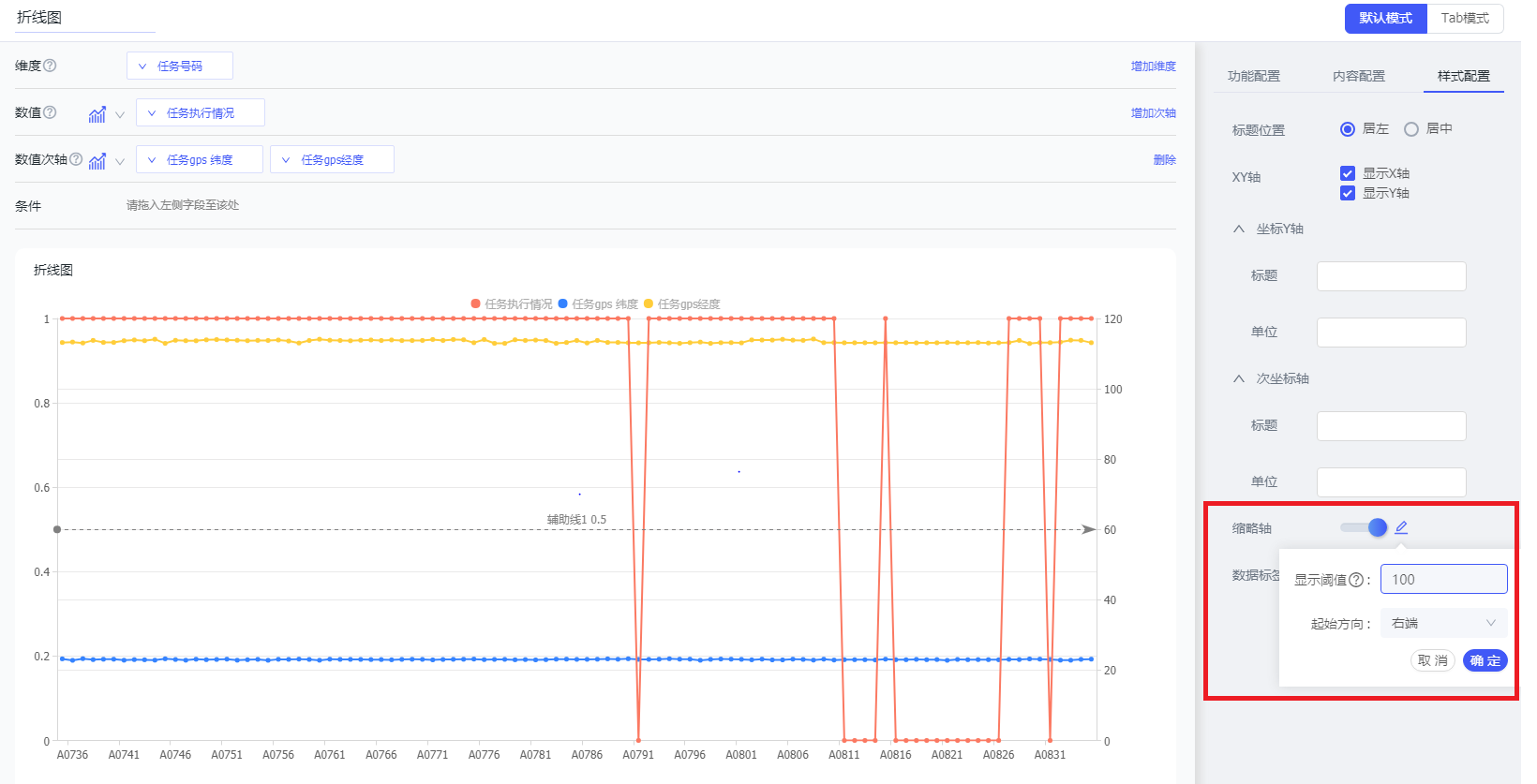1537x784 pixels.
Task: Click the 坐标Y轴 标题 input field
Action: [1392, 276]
